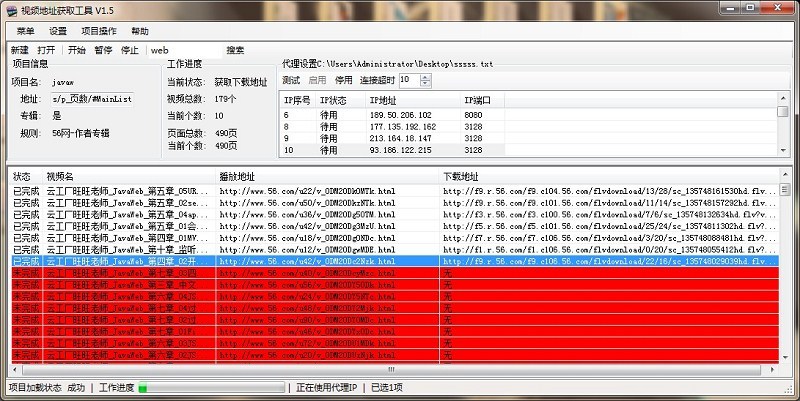Stop the task with 停止
Viewport: 800px width, 401px height.
point(130,50)
